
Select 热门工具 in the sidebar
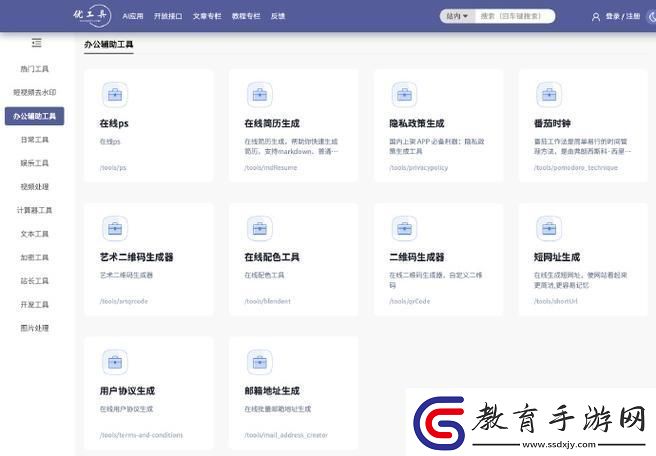tap(35, 69)
